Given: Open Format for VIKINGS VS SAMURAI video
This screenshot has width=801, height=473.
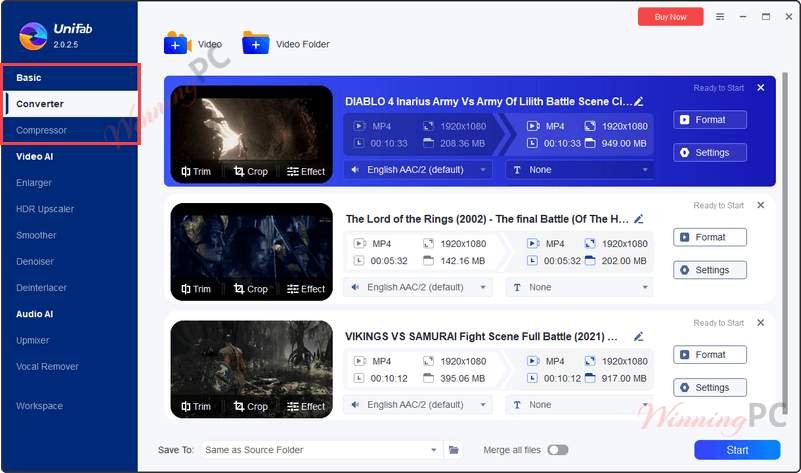Looking at the screenshot, I should [x=710, y=354].
